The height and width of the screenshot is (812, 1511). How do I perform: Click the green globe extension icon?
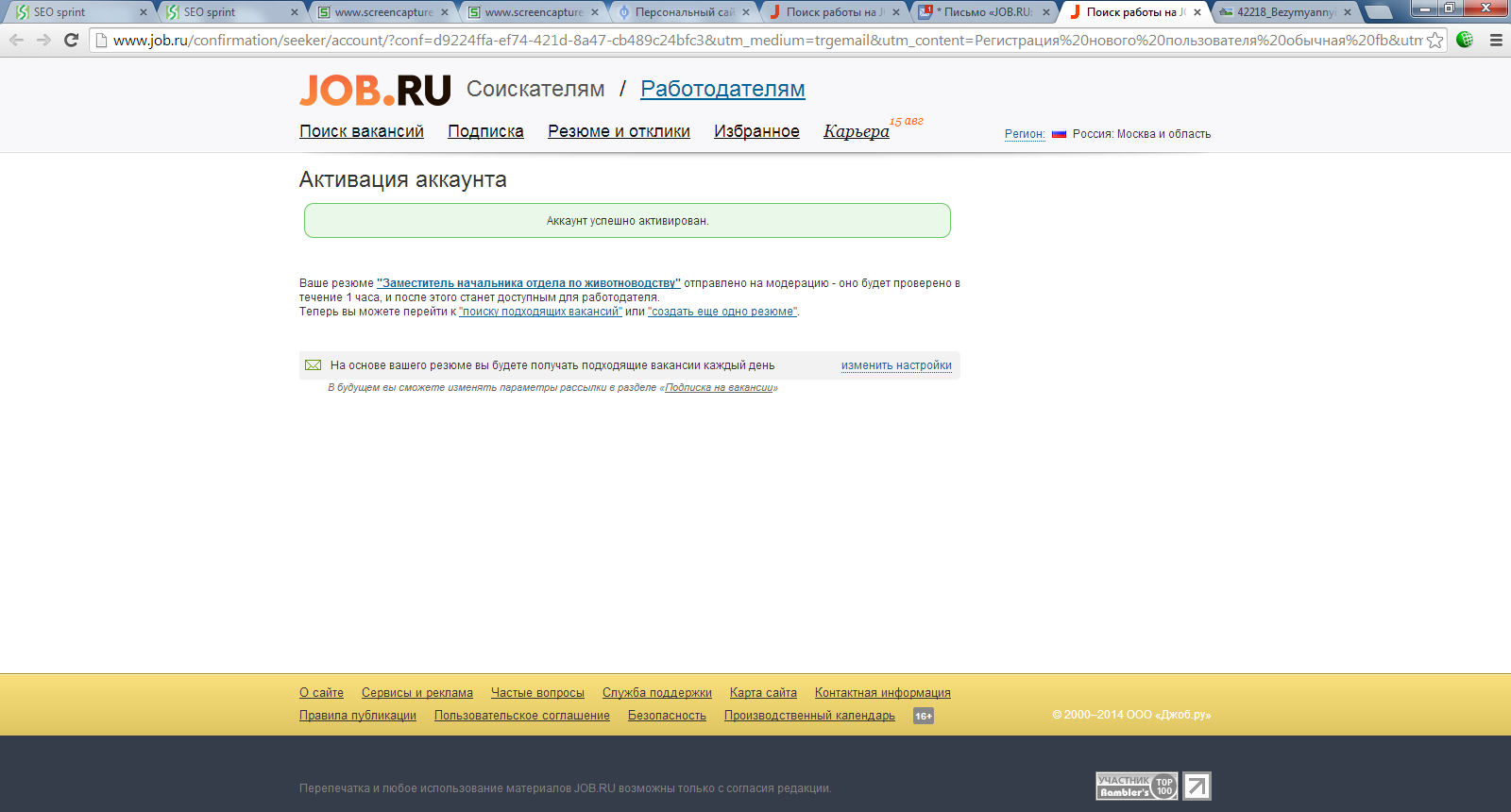[1465, 40]
